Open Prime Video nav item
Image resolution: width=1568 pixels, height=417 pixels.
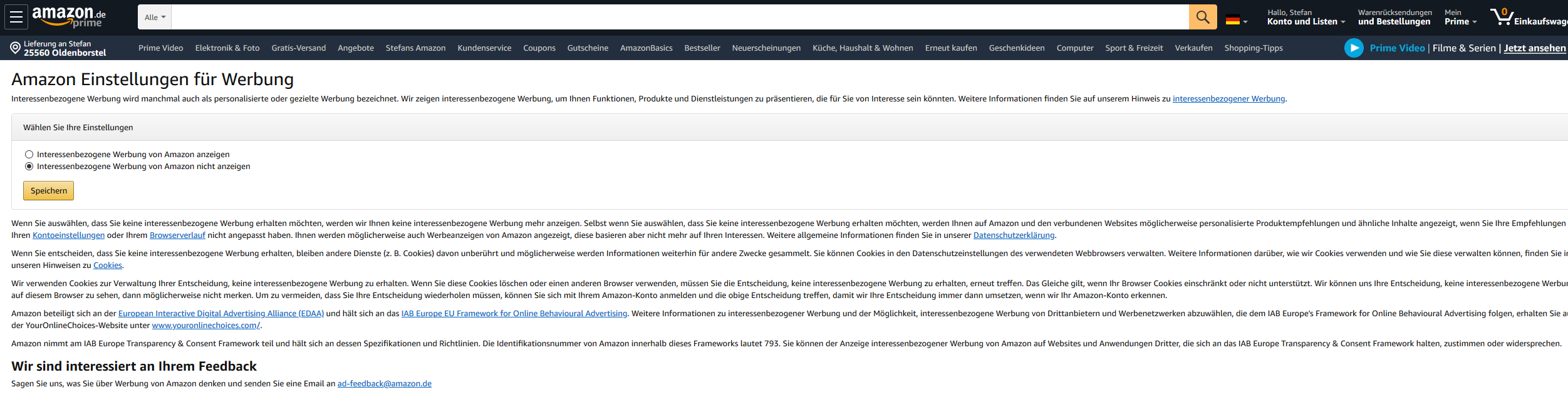161,48
